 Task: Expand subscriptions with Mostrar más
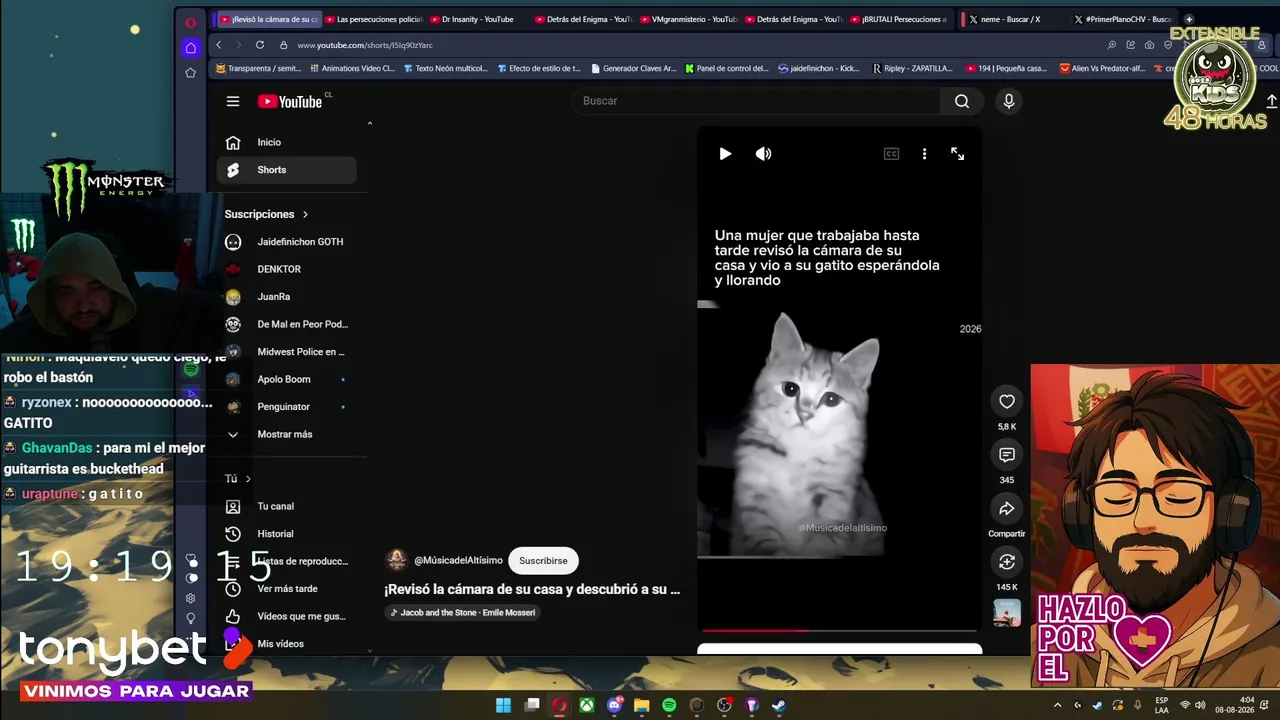pyautogui.click(x=286, y=434)
